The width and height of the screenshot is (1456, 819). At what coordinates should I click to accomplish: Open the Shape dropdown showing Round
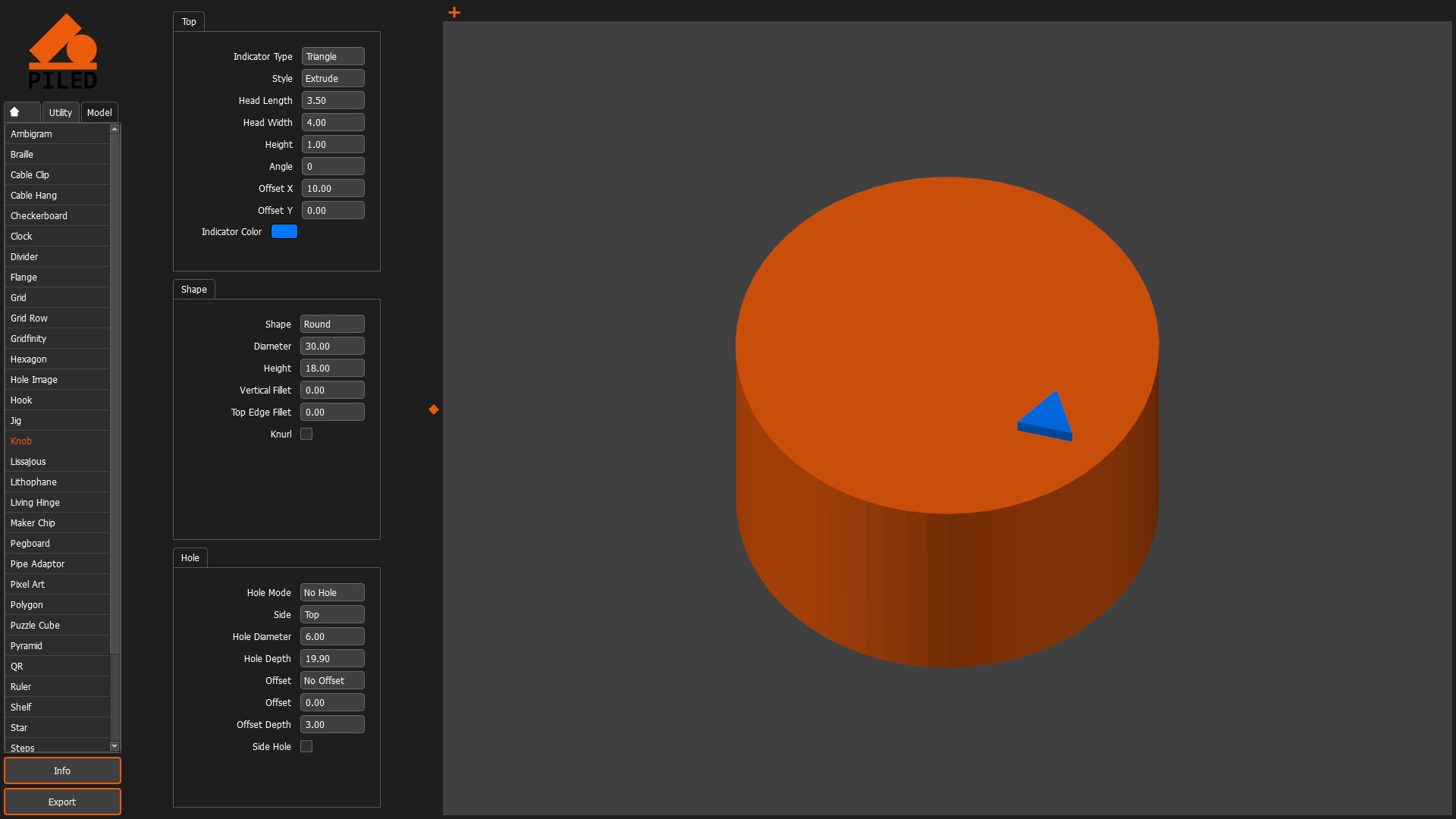point(331,324)
